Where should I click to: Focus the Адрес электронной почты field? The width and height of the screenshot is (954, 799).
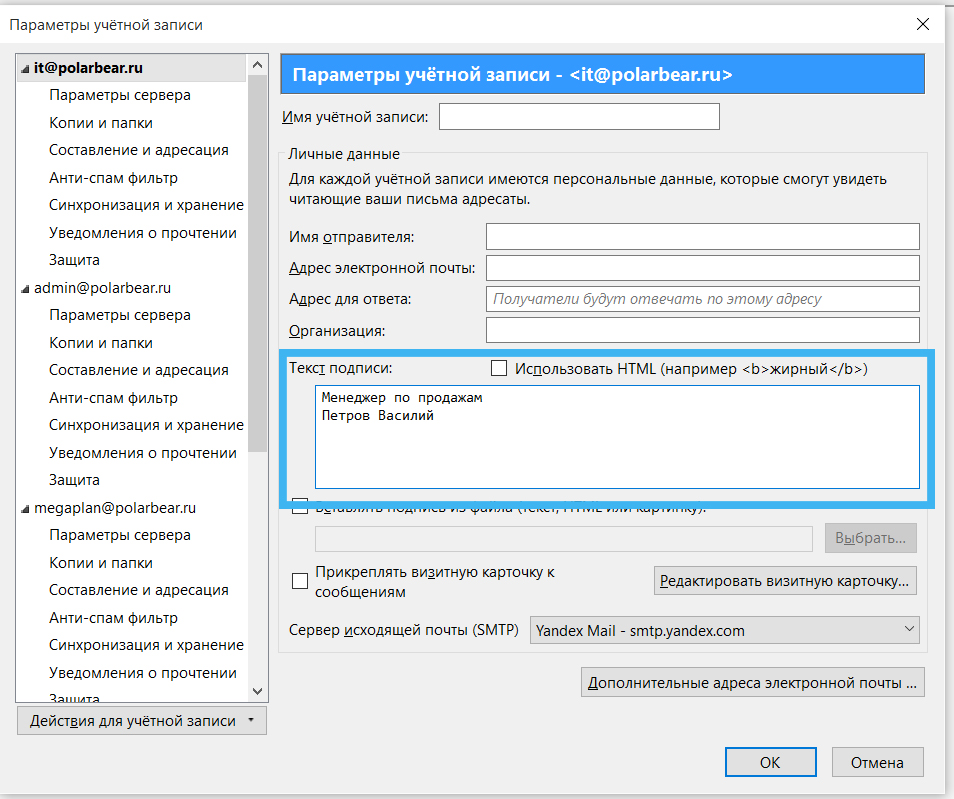click(703, 268)
